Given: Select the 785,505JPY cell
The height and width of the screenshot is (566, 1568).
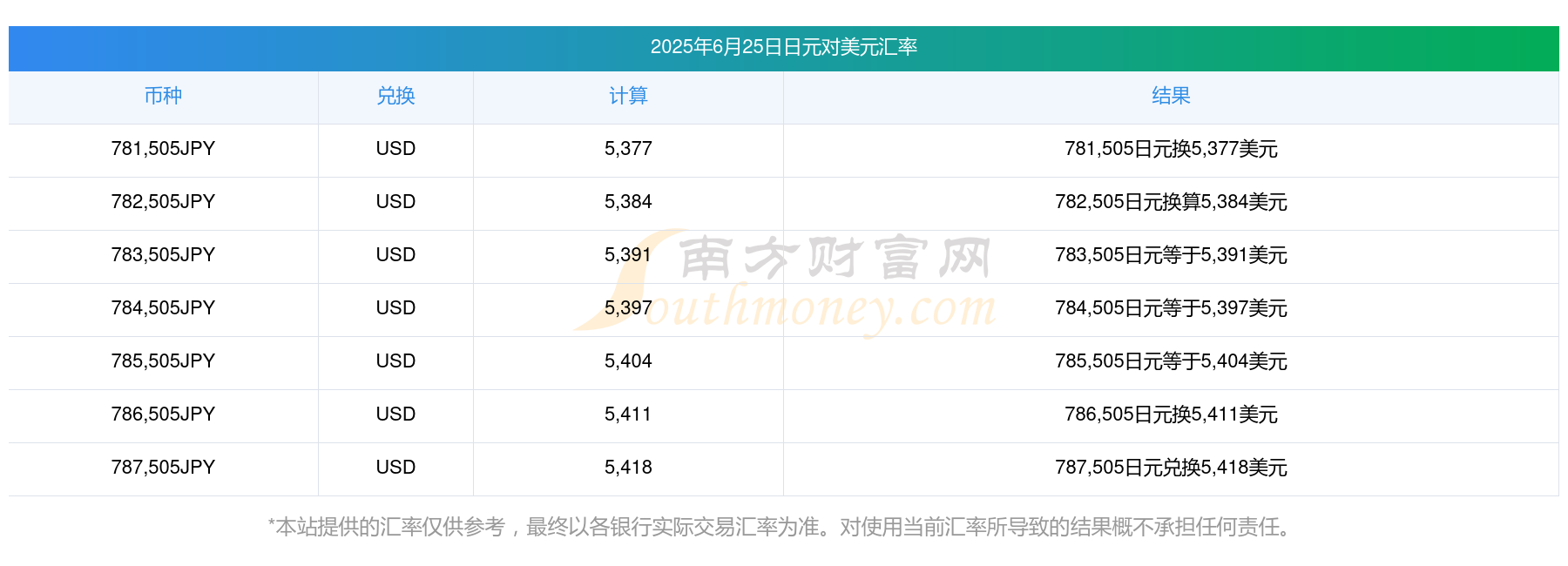Looking at the screenshot, I should [163, 361].
